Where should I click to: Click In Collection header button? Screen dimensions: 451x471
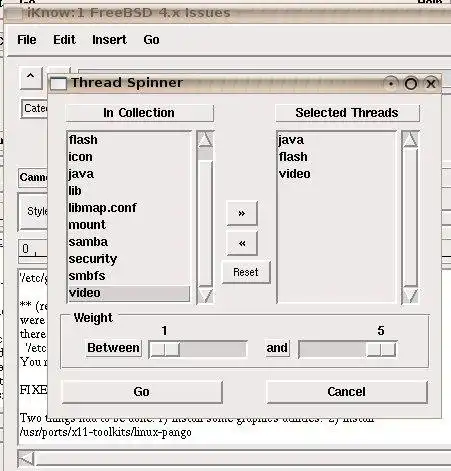click(x=139, y=113)
